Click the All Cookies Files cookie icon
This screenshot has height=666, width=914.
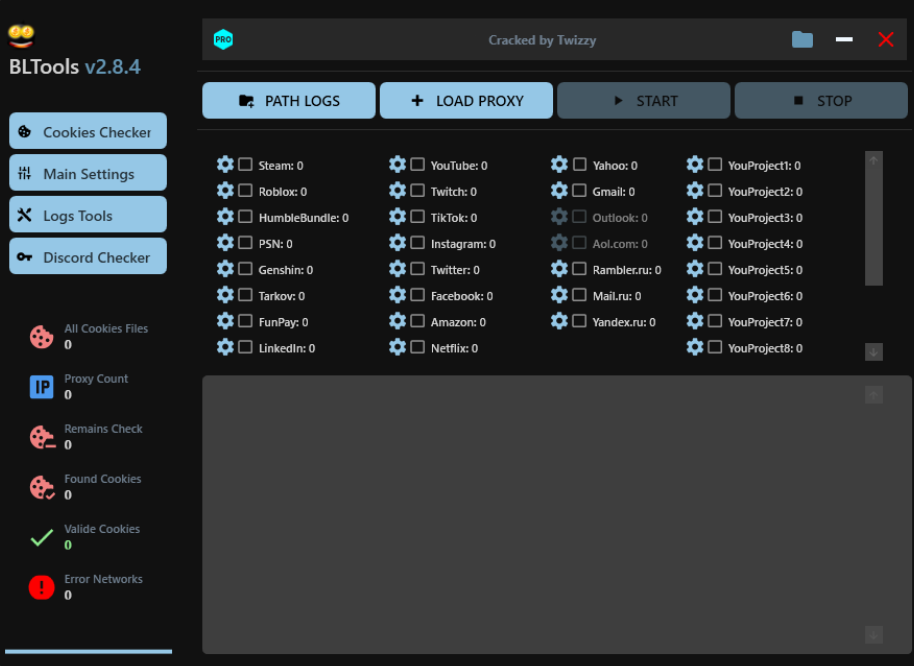(x=41, y=337)
